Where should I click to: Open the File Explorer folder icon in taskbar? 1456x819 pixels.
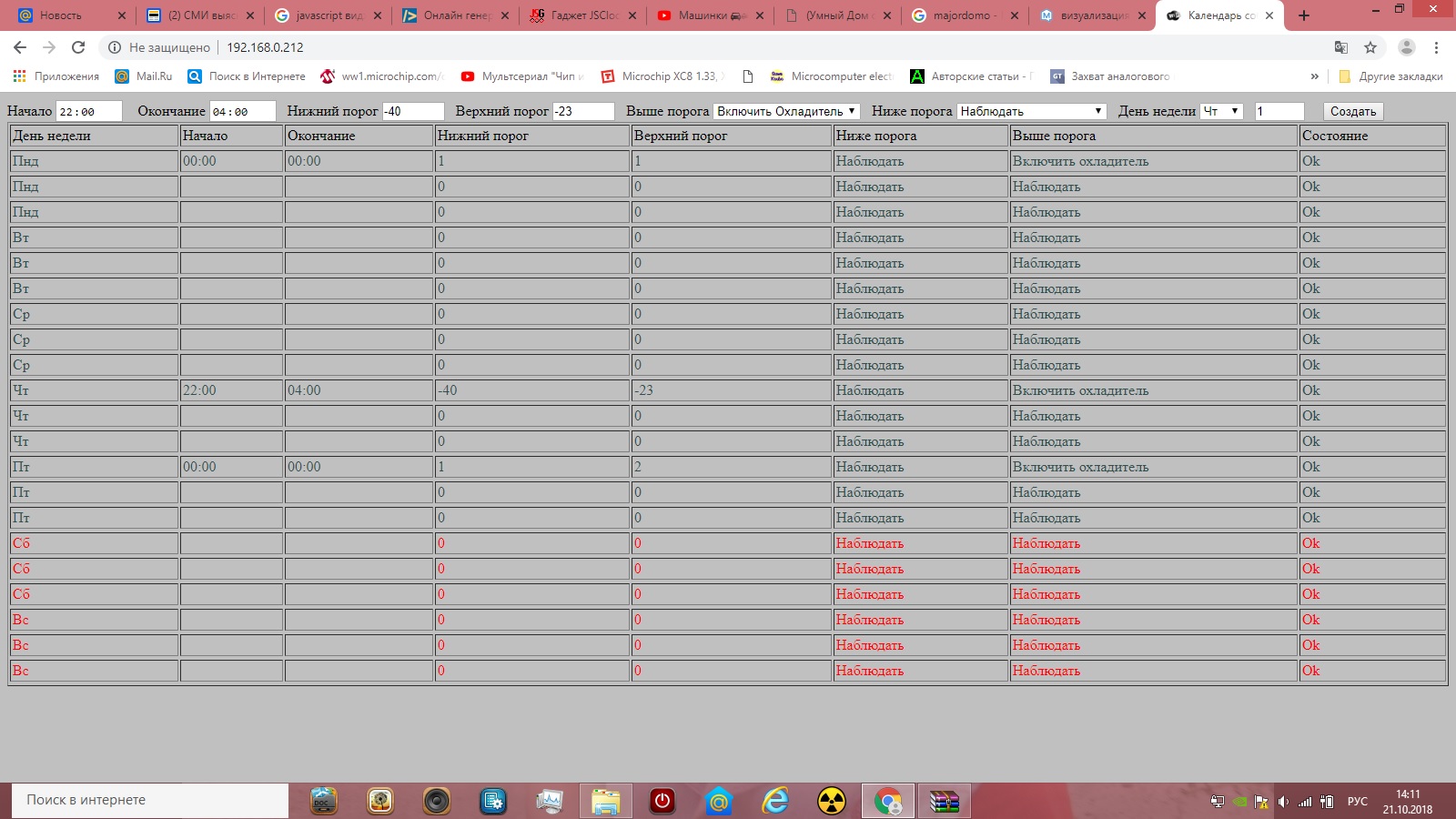pyautogui.click(x=606, y=801)
